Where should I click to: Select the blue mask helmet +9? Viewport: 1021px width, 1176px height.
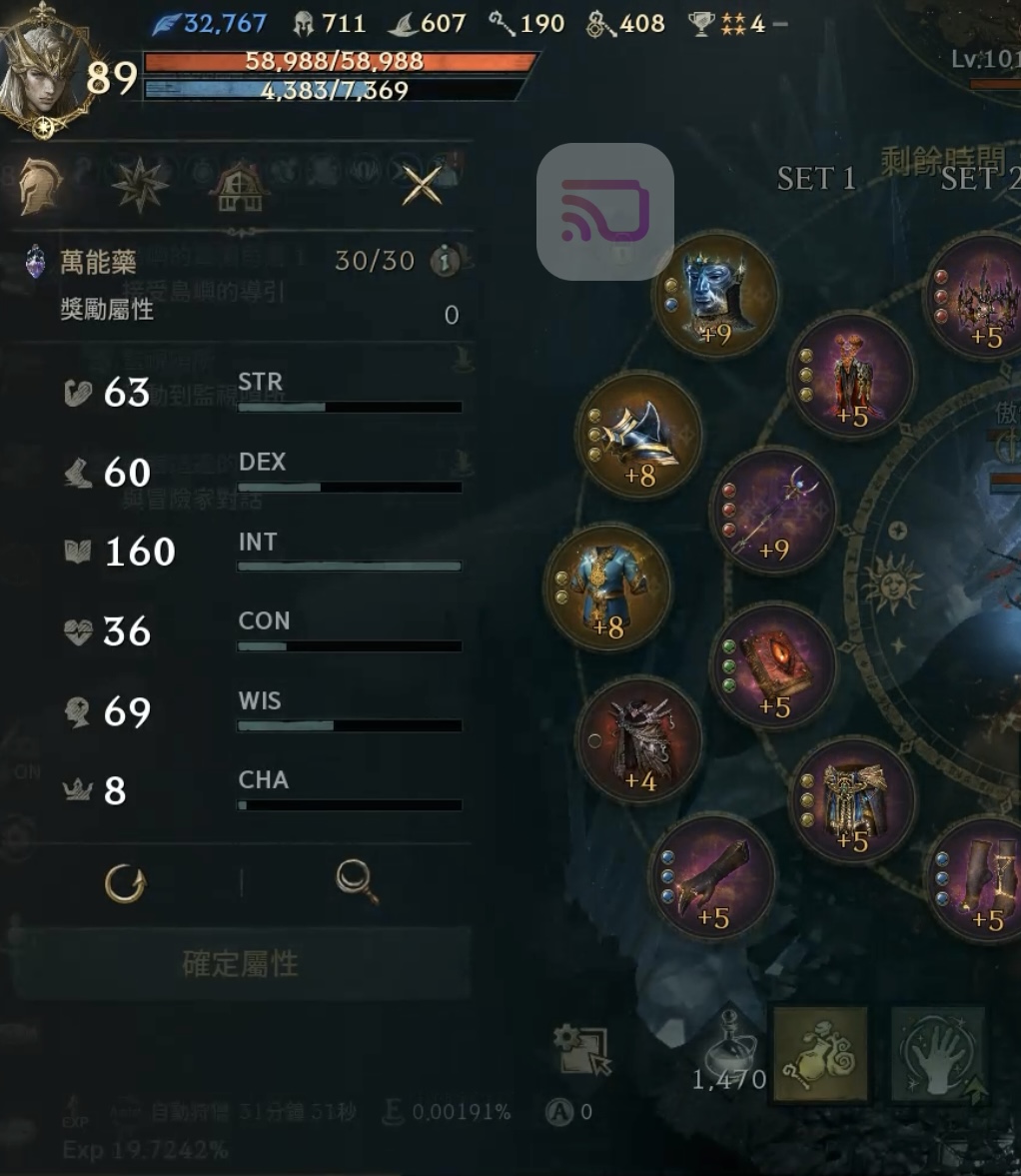[717, 296]
